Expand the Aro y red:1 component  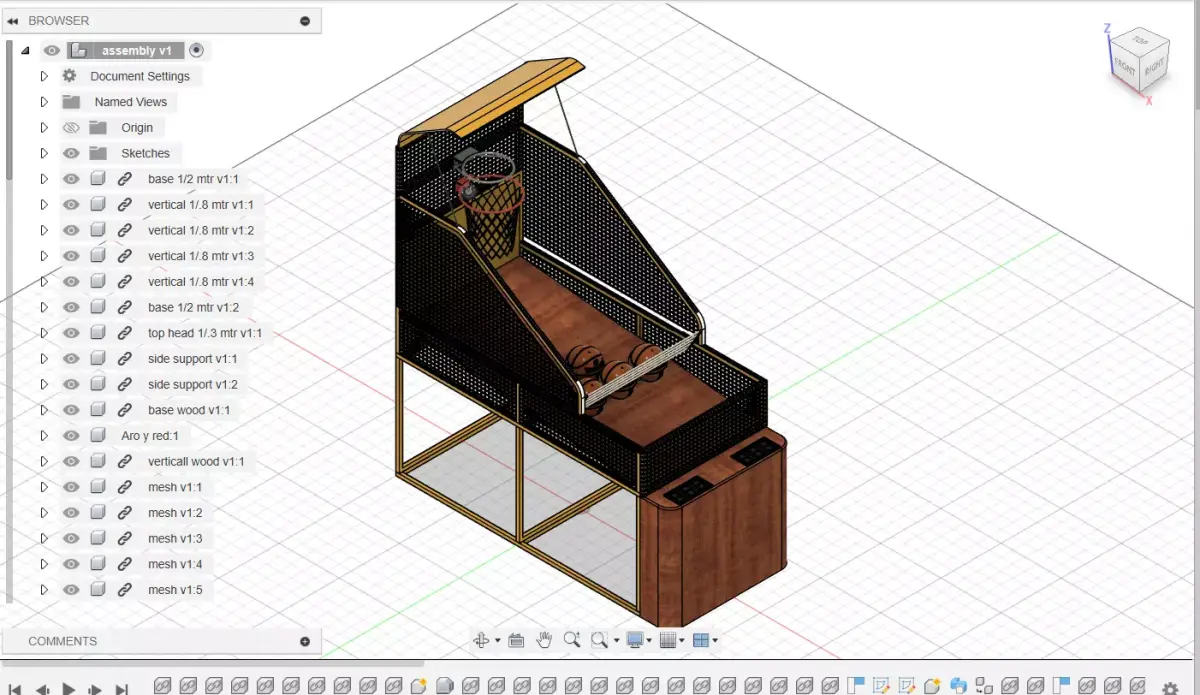pyautogui.click(x=44, y=435)
